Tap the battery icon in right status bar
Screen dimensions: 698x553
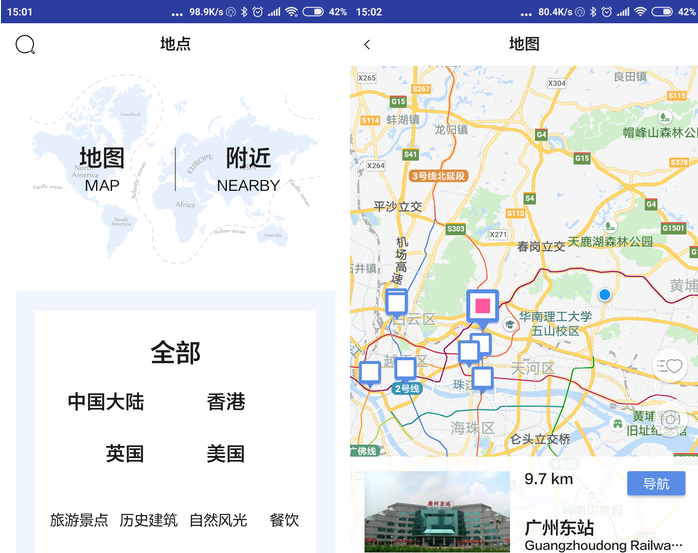(x=662, y=12)
